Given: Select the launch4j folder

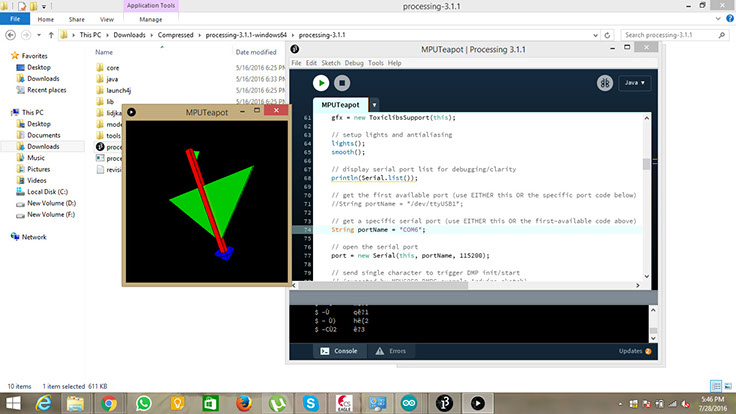Looking at the screenshot, I should 118,90.
